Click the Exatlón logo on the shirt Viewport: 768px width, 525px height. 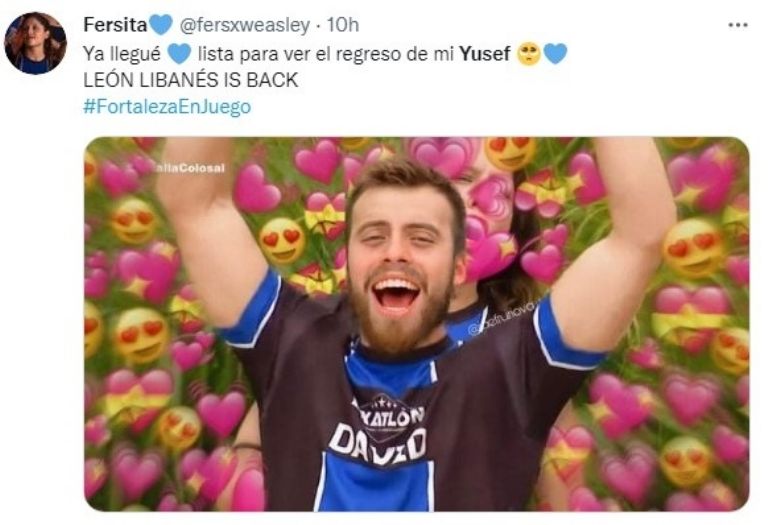388,413
